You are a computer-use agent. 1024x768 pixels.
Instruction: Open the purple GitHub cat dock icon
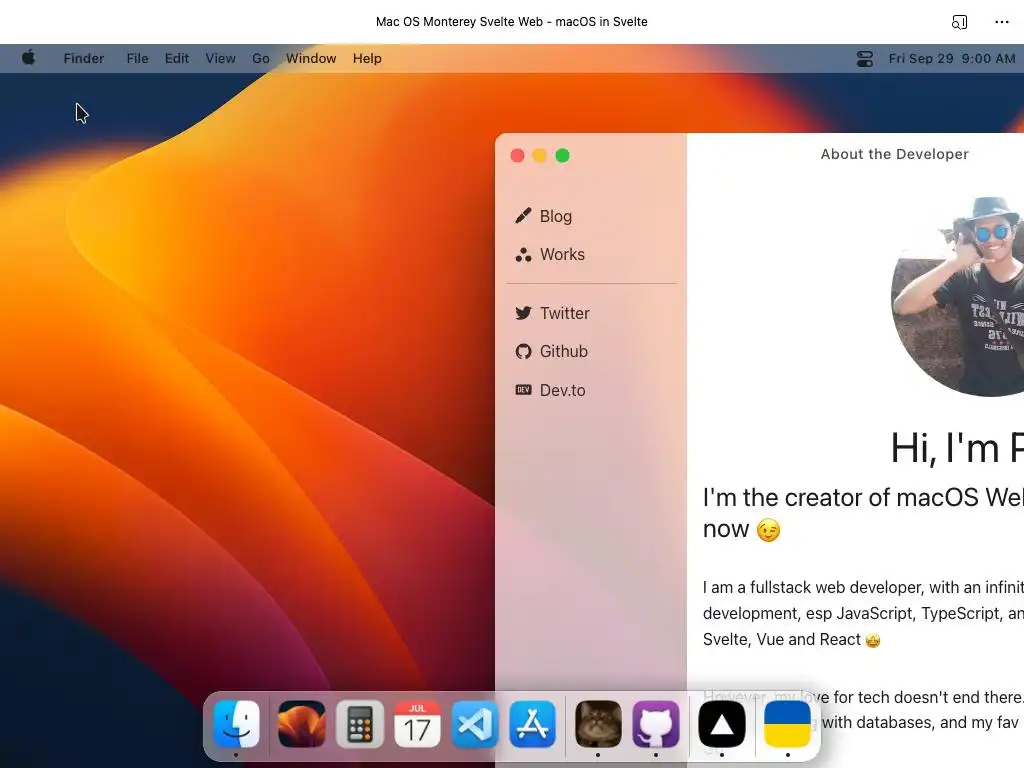[656, 724]
